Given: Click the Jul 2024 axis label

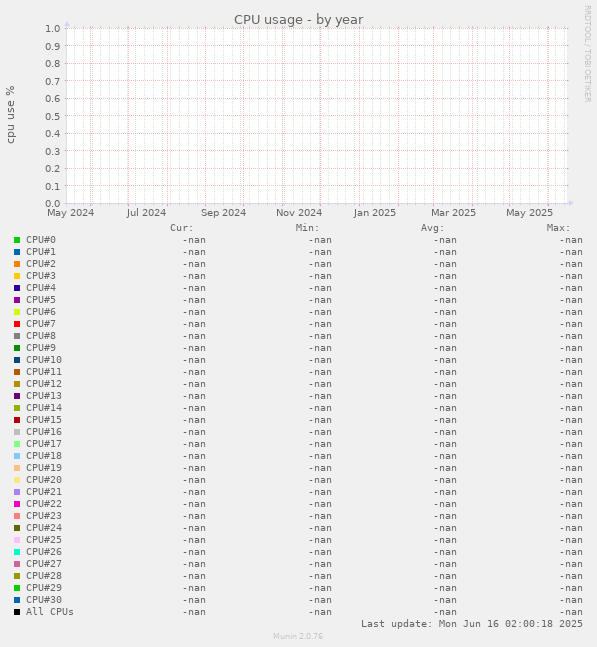Looking at the screenshot, I should pyautogui.click(x=146, y=213).
